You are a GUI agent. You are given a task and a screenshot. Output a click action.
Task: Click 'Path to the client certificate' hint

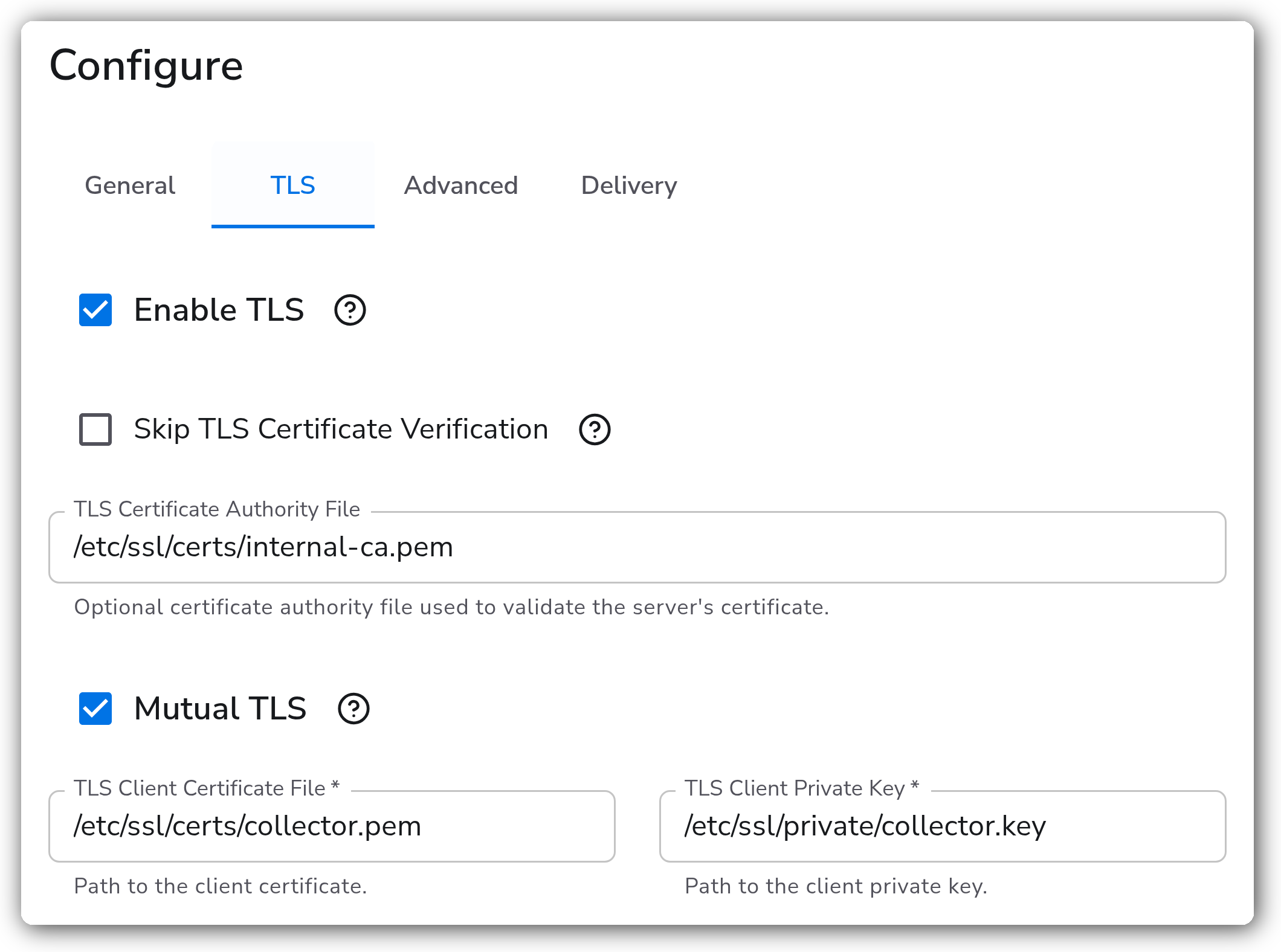pyautogui.click(x=221, y=886)
